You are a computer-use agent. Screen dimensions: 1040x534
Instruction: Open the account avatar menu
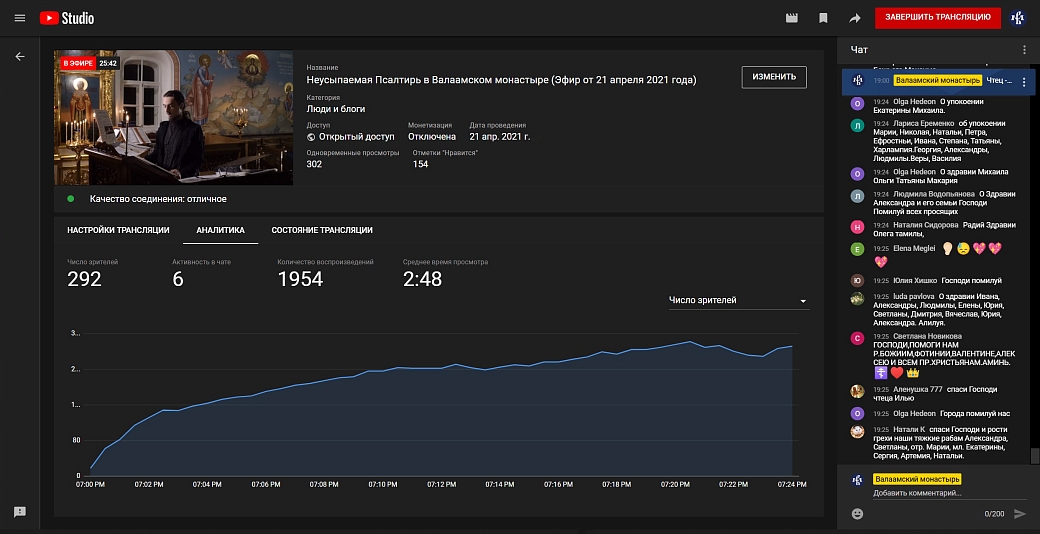coord(1018,17)
